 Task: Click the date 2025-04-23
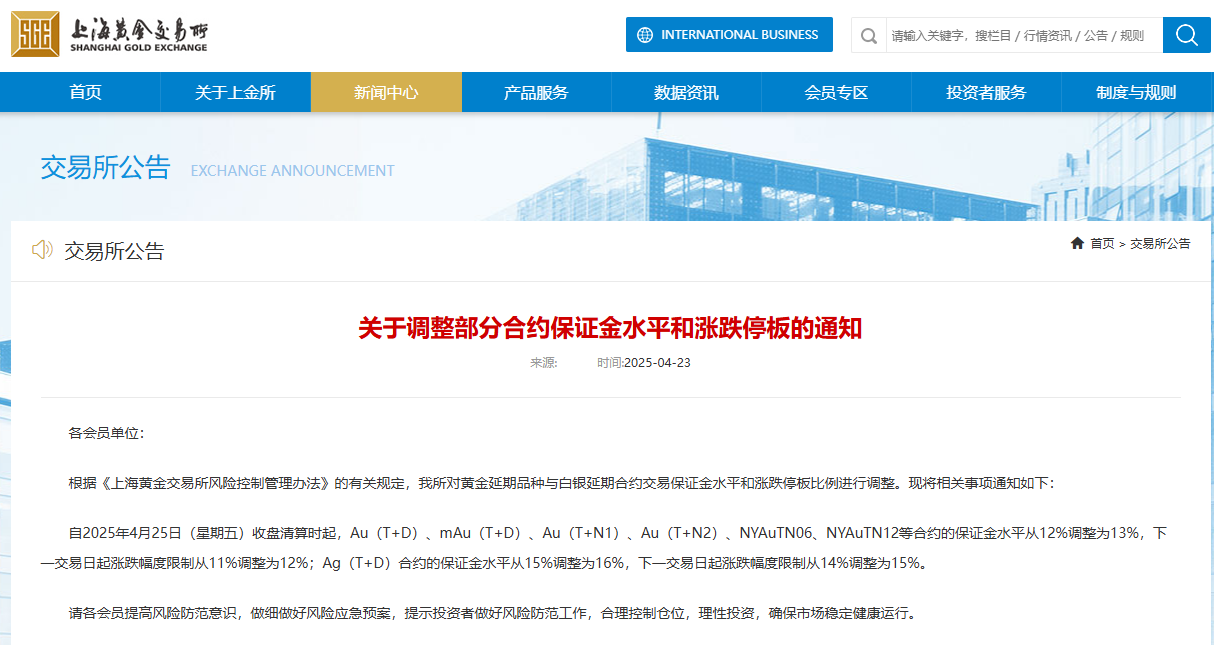coord(657,362)
